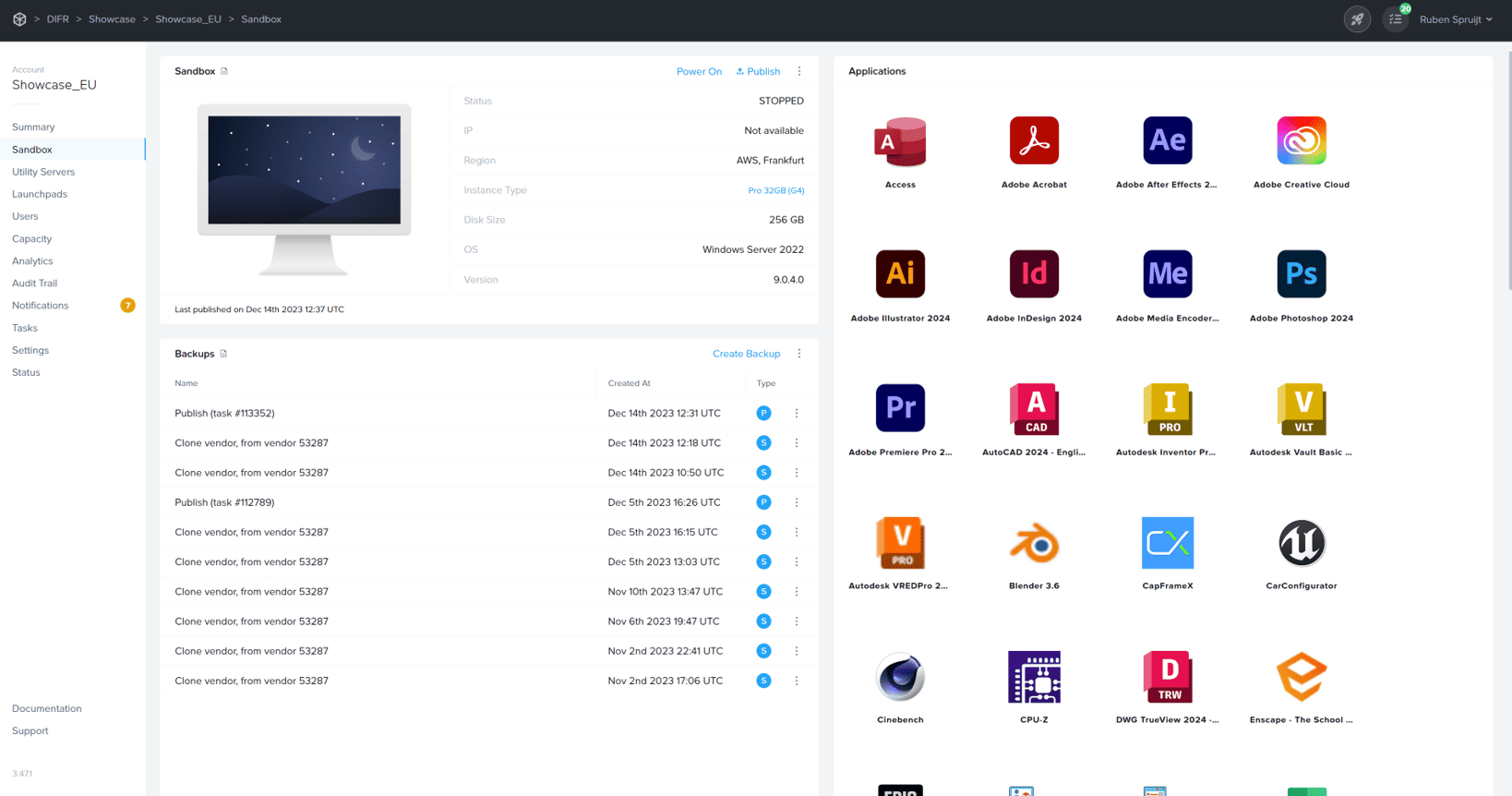Click the Publish button
Screen dimensions: 1512x796
coord(758,71)
